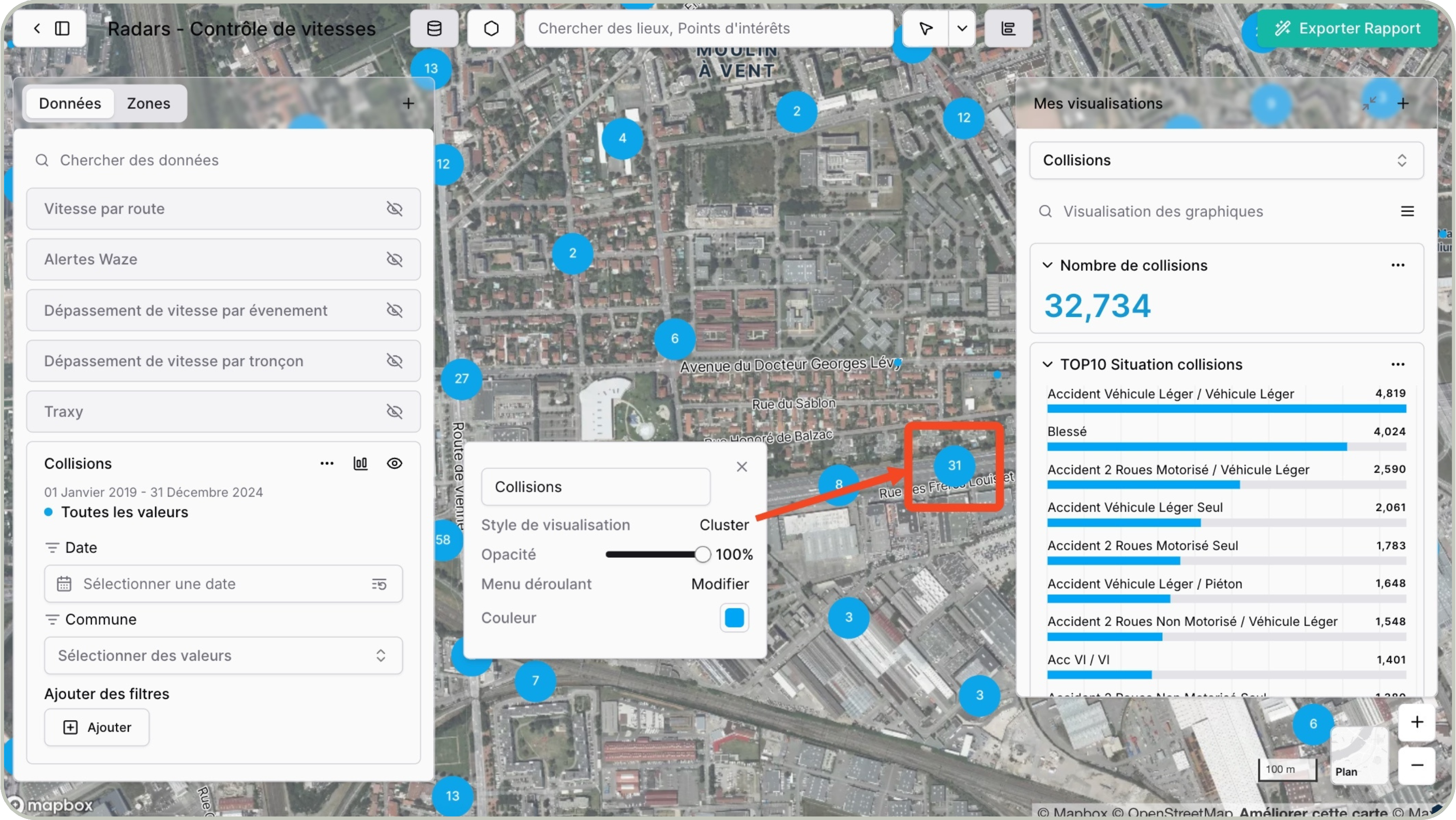Show the Vitesse par route layer
The height and width of the screenshot is (820, 1456).
coord(394,208)
